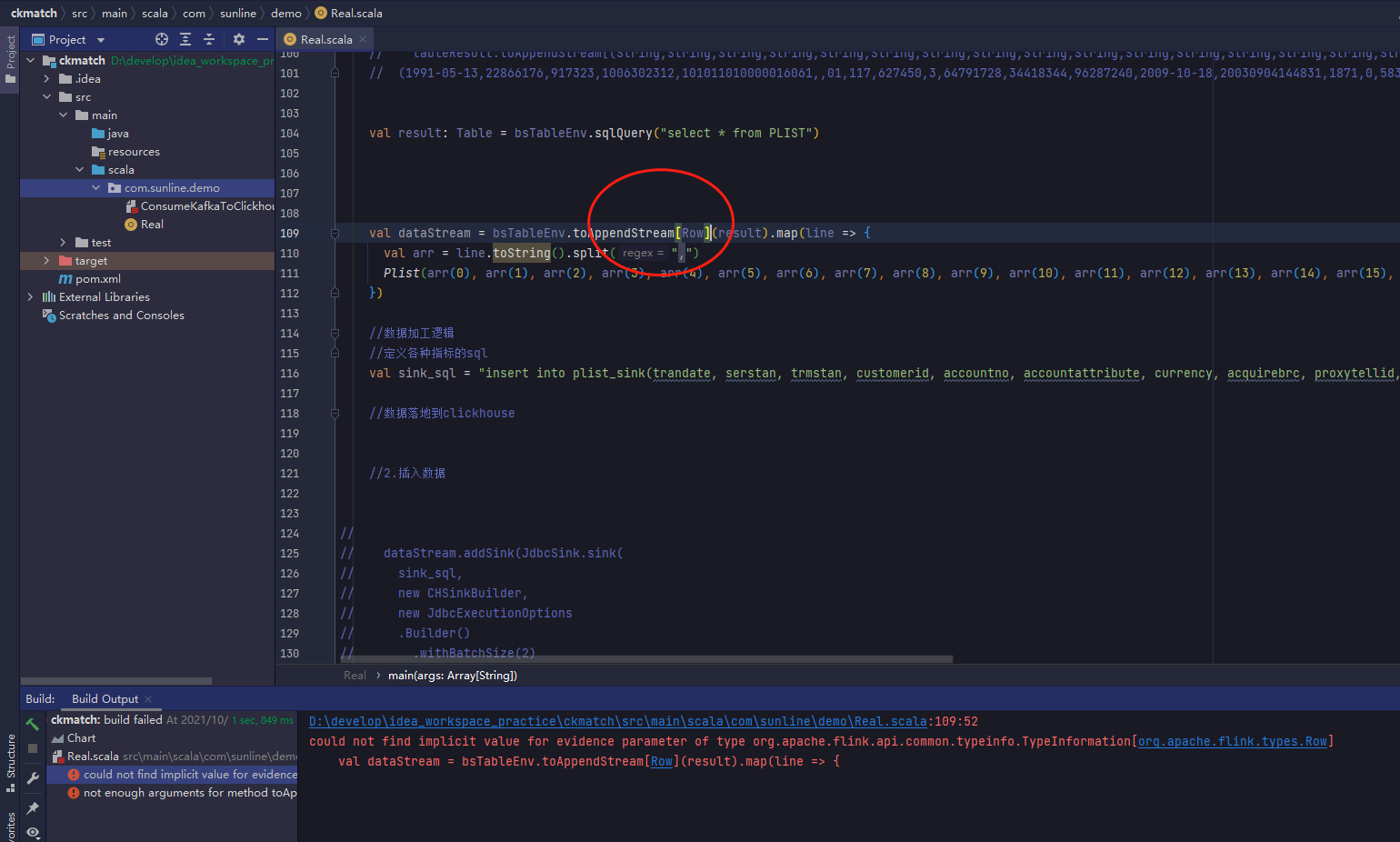Expand the test folder

click(x=64, y=243)
